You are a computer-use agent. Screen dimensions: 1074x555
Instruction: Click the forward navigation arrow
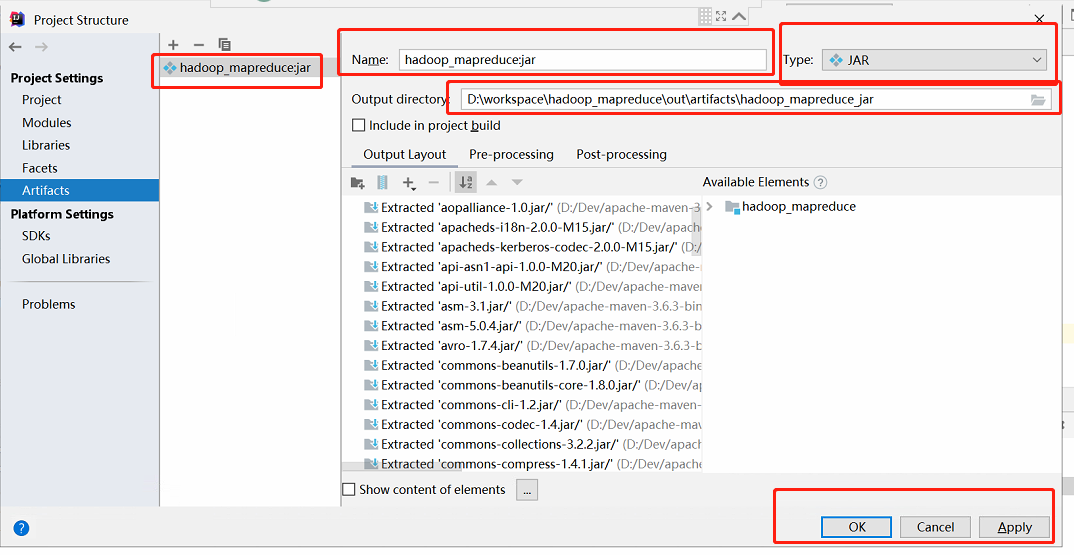point(41,47)
